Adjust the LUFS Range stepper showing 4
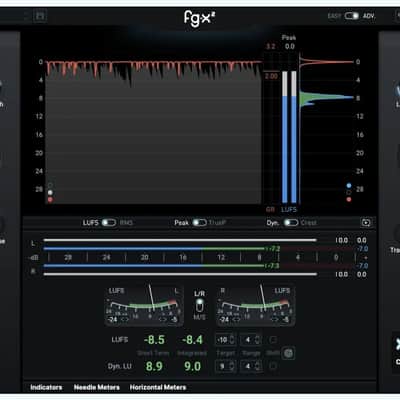Image resolution: width=400 pixels, height=400 pixels. [x=251, y=340]
